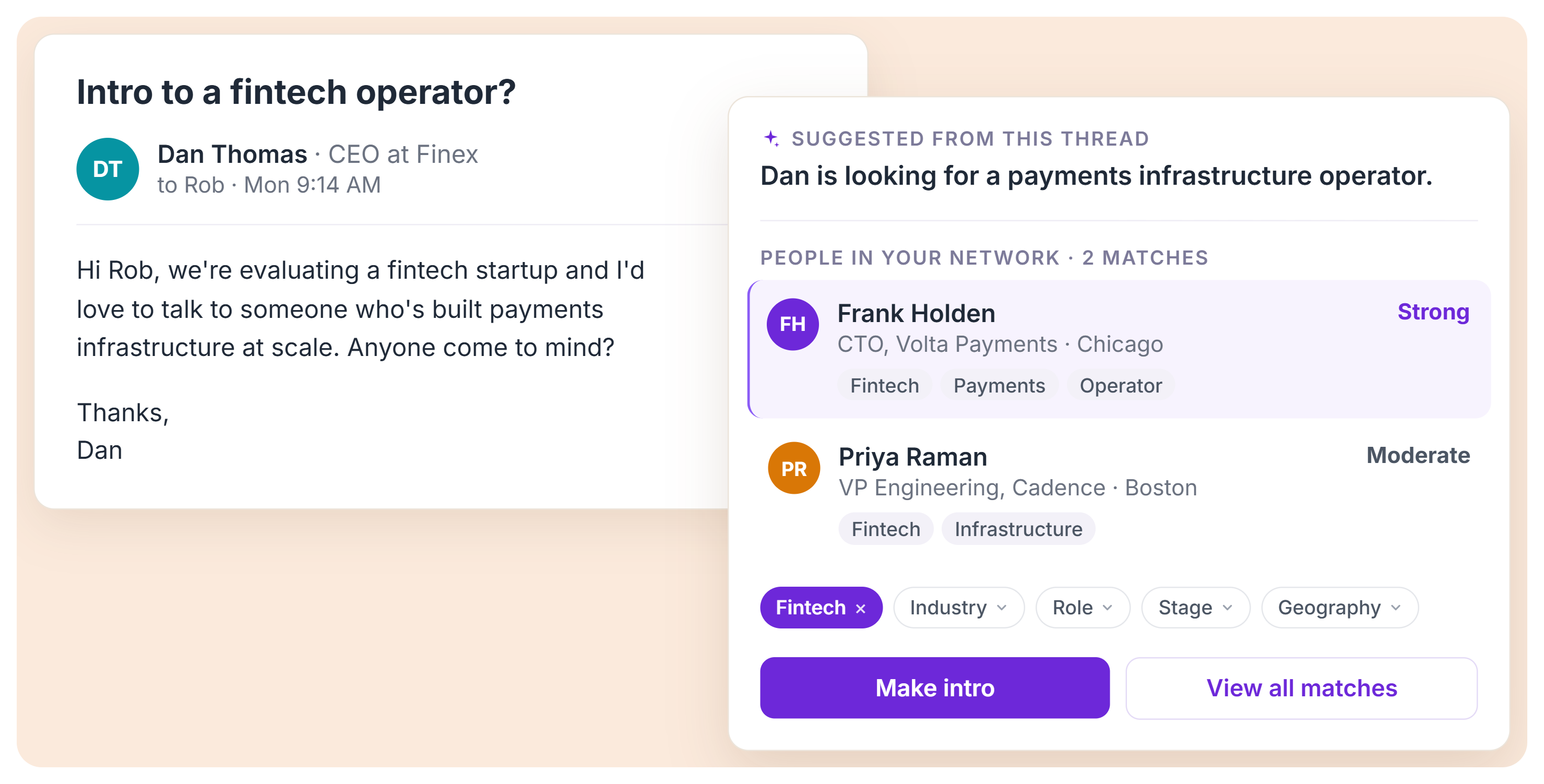This screenshot has width=1544, height=784.
Task: Click the Strong match label
Action: pyautogui.click(x=1433, y=312)
